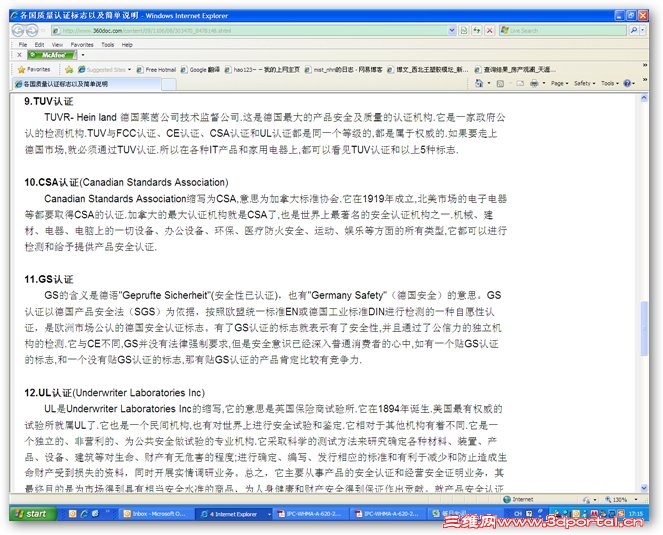Click the Windows start button
The width and height of the screenshot is (663, 535).
[x=32, y=513]
